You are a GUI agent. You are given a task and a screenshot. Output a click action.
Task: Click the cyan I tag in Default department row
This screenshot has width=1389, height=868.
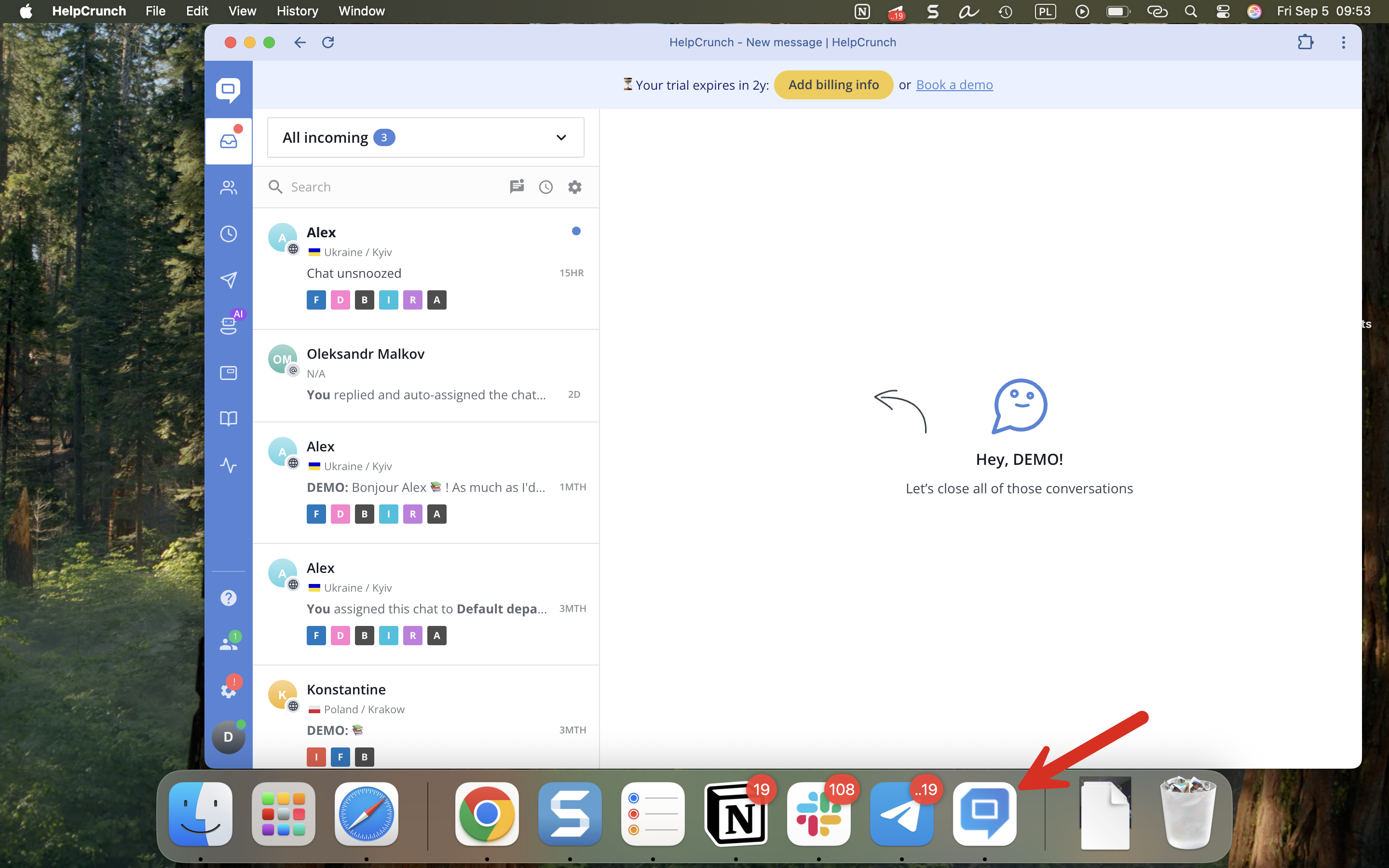pyautogui.click(x=389, y=636)
